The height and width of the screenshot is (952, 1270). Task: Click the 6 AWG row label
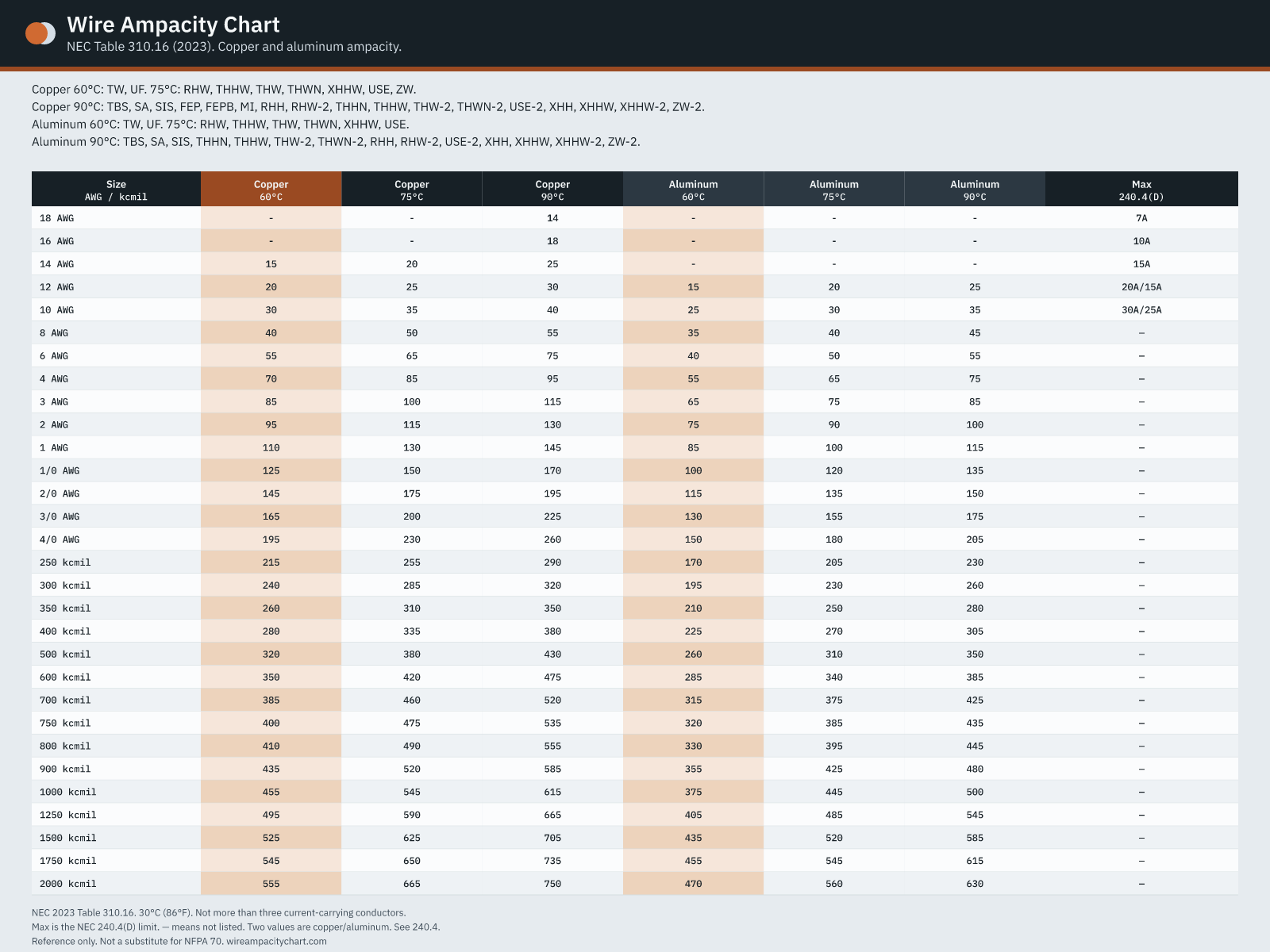tap(54, 356)
